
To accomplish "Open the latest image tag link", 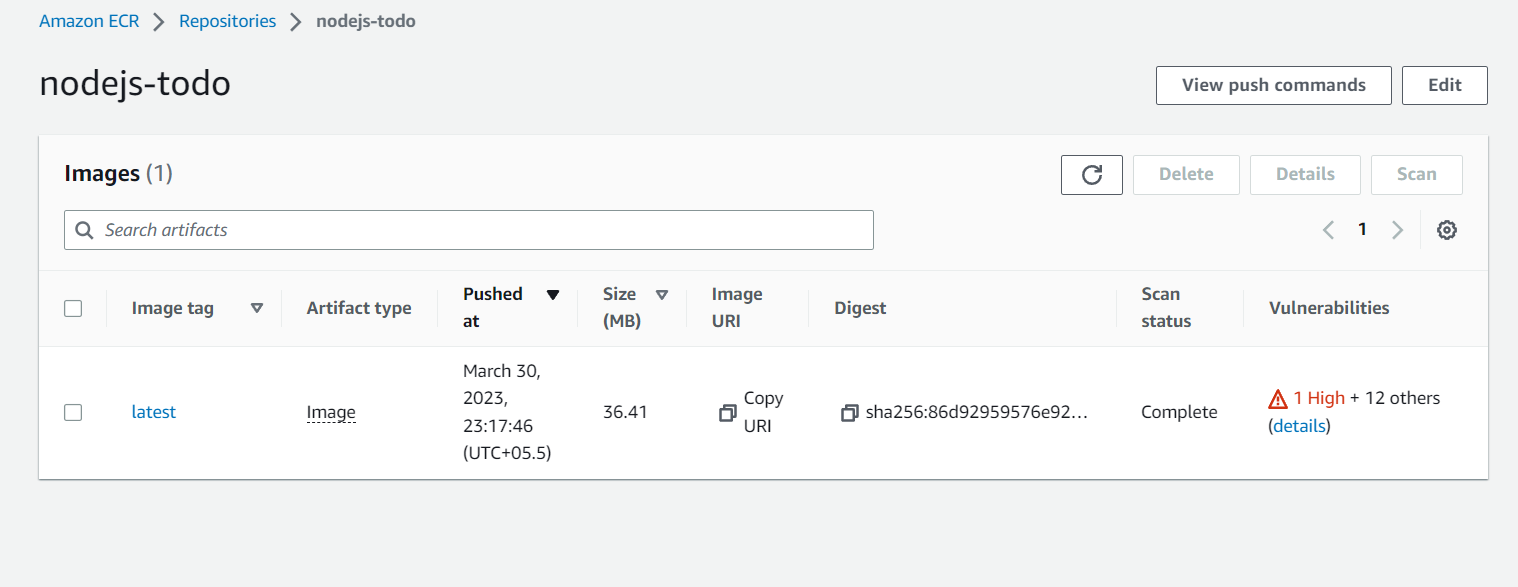I will coord(153,412).
